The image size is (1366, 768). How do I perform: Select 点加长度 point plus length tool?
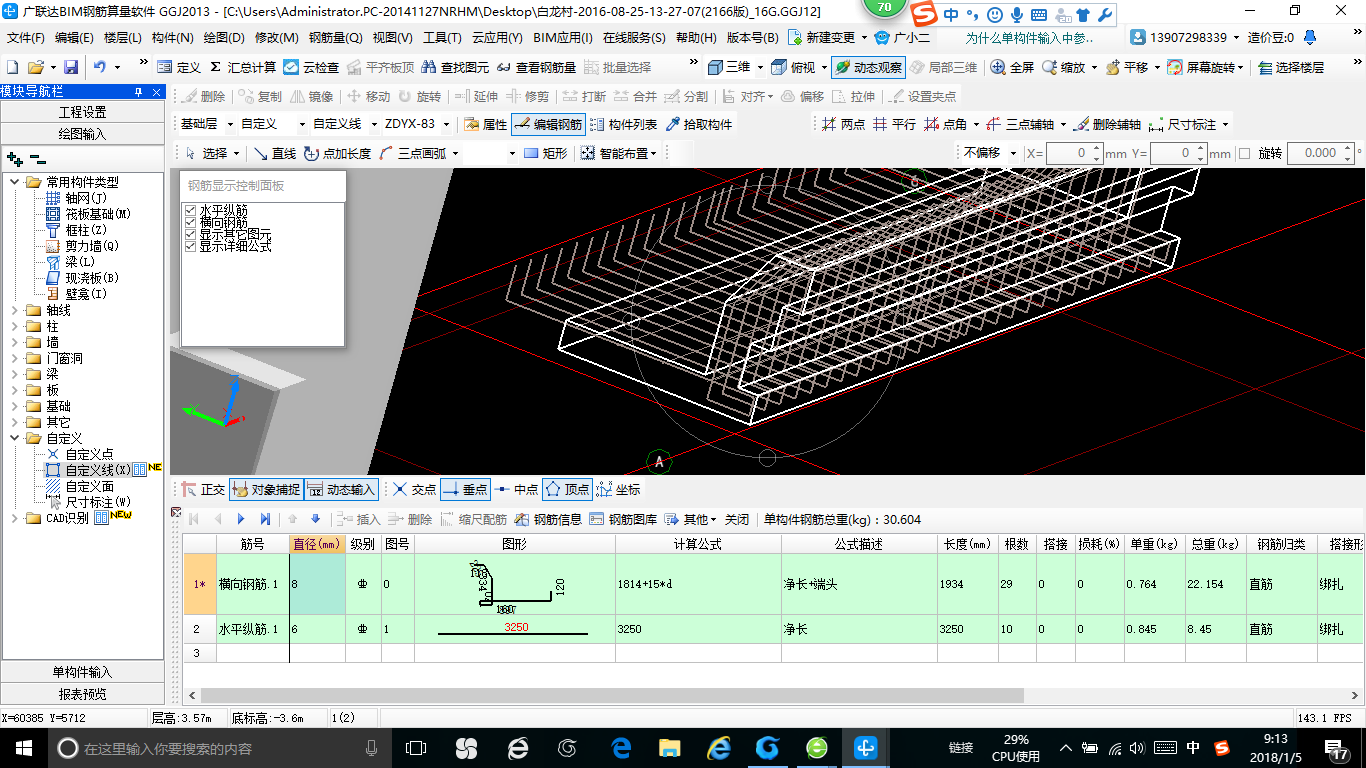coord(337,153)
